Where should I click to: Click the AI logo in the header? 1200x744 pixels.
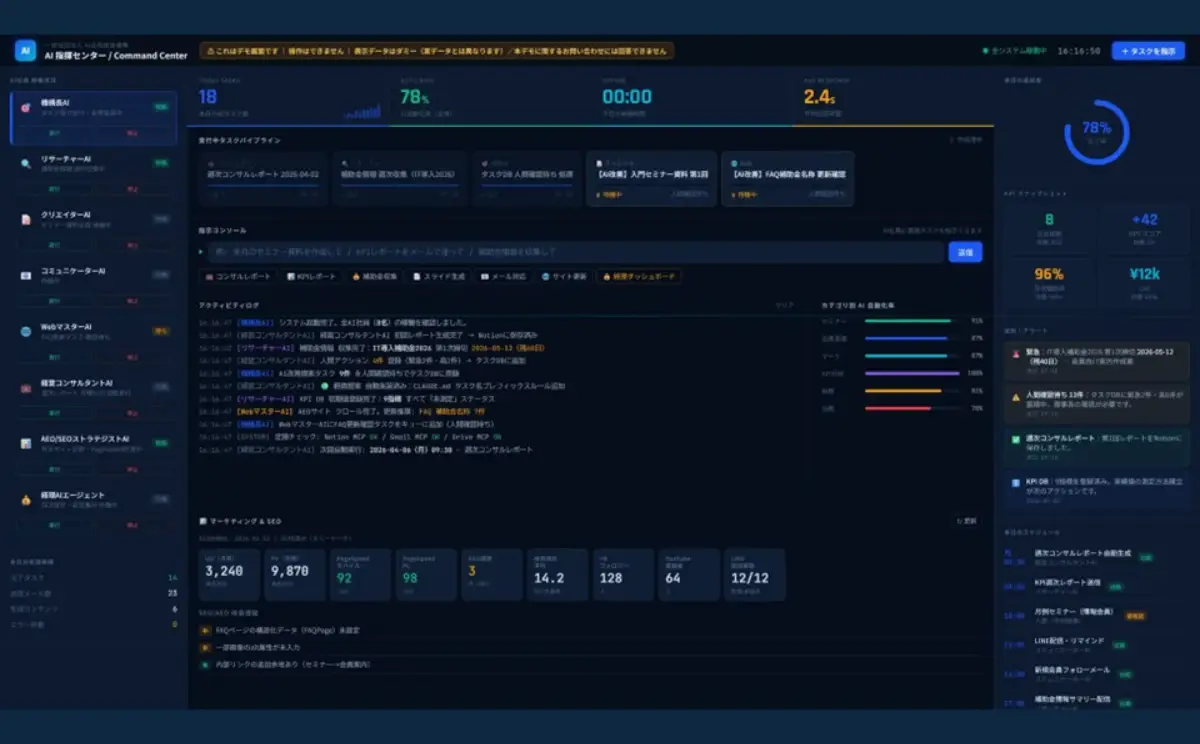(x=25, y=51)
